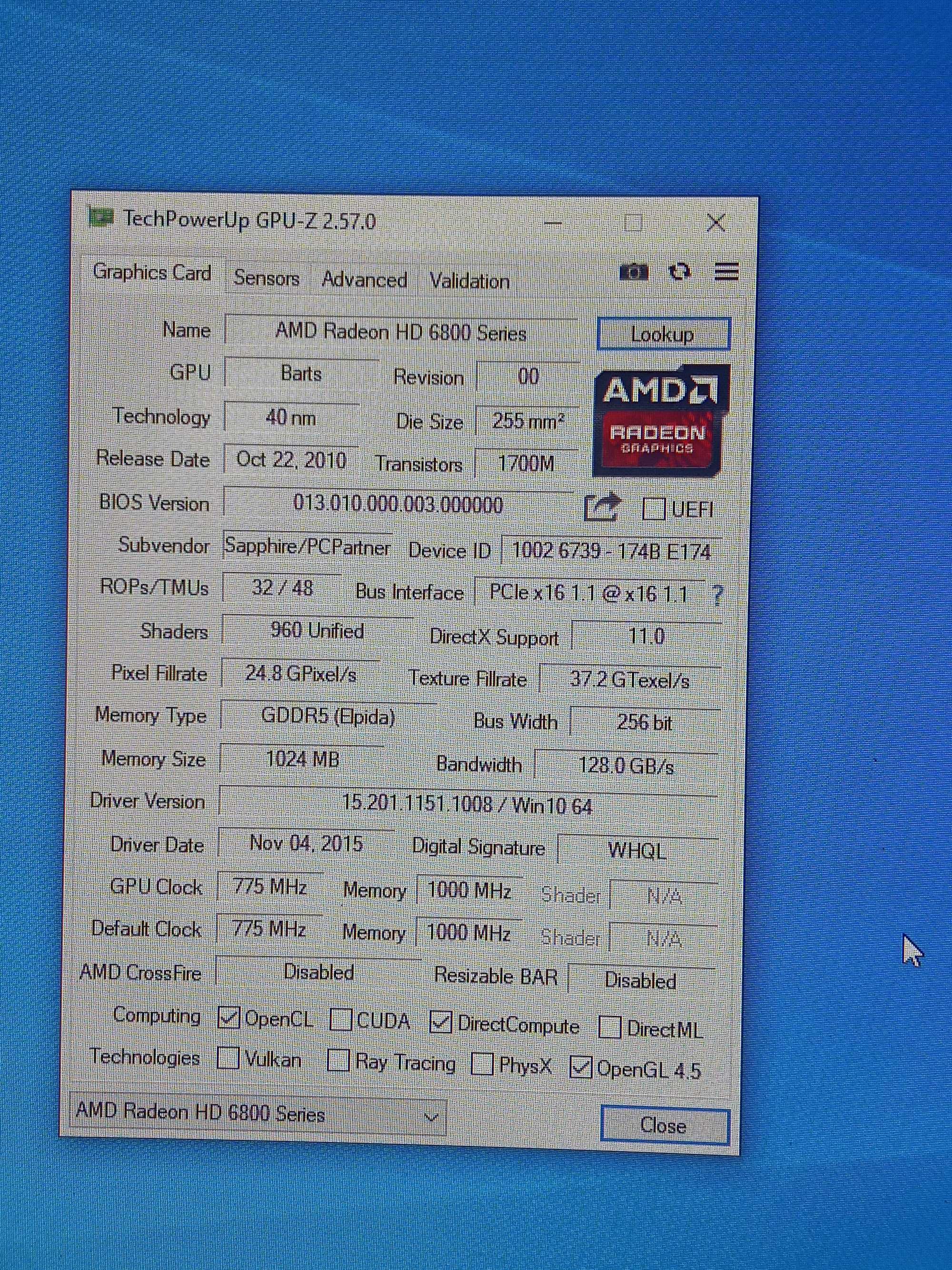Click the Bus Interface question mark icon
Viewport: 952px width, 1270px height.
pyautogui.click(x=717, y=595)
